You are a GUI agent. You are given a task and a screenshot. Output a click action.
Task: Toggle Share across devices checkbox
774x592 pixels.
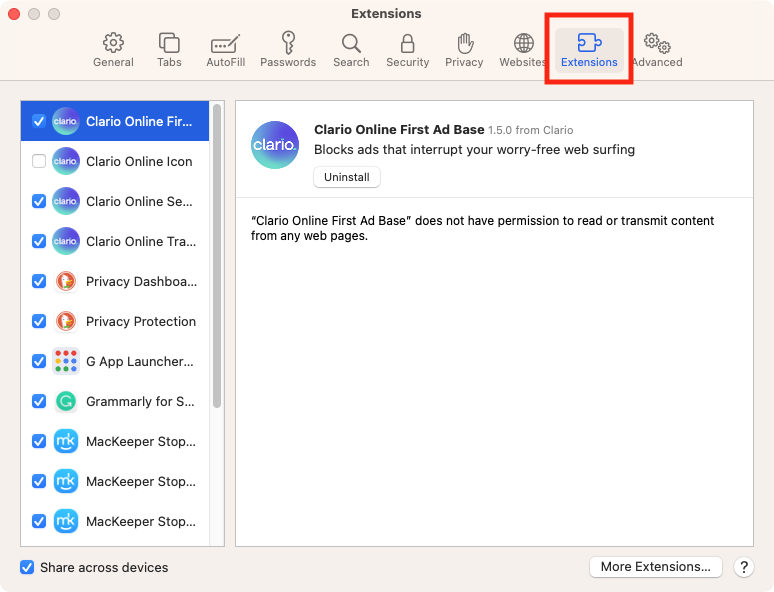coord(27,567)
